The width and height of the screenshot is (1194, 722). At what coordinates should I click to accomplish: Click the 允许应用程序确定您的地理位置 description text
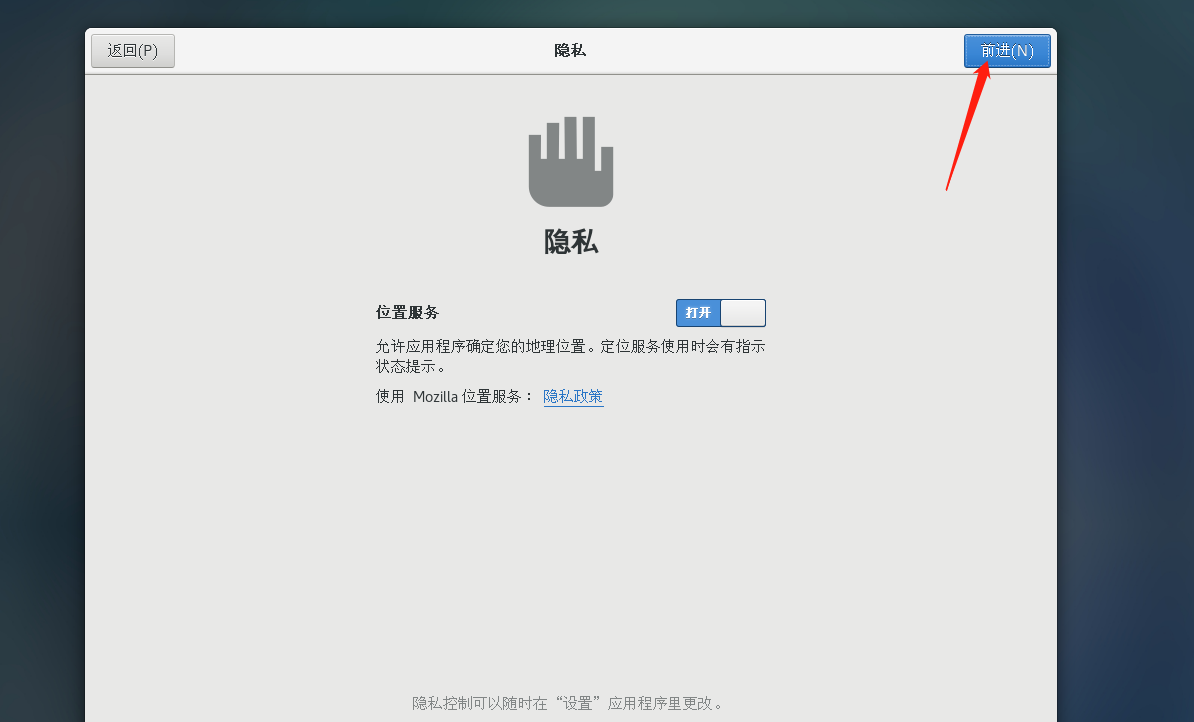click(x=570, y=356)
